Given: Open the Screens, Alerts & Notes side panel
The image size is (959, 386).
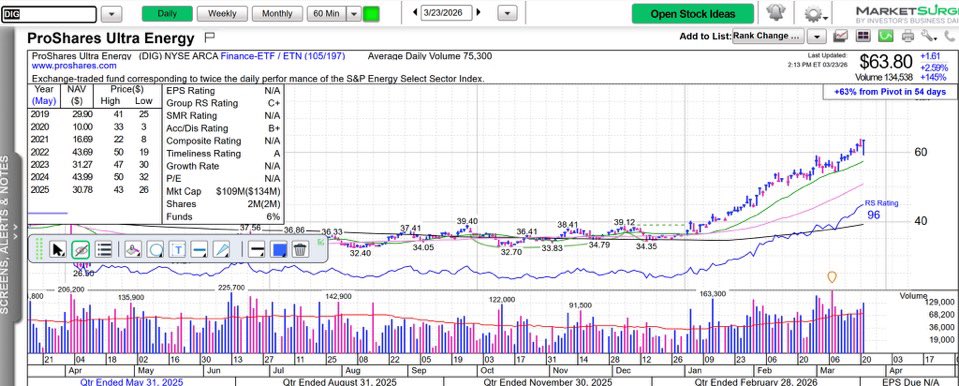Looking at the screenshot, I should click(x=6, y=236).
